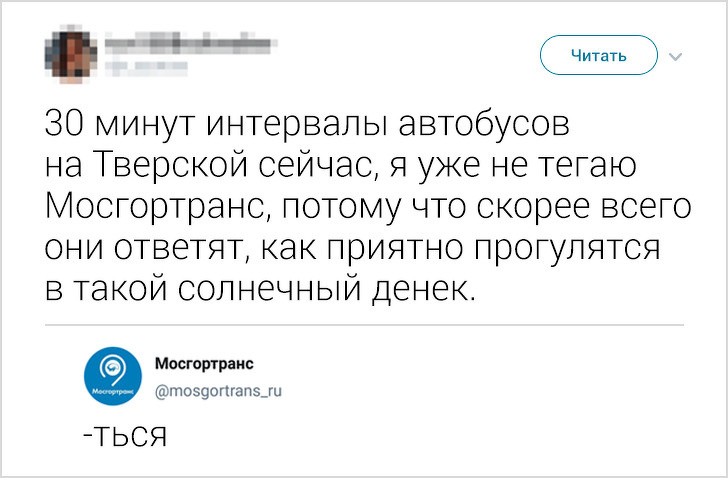Image resolution: width=728 pixels, height=478 pixels.
Task: Open the @mosgortrans_ru handle link
Action: pos(219,393)
